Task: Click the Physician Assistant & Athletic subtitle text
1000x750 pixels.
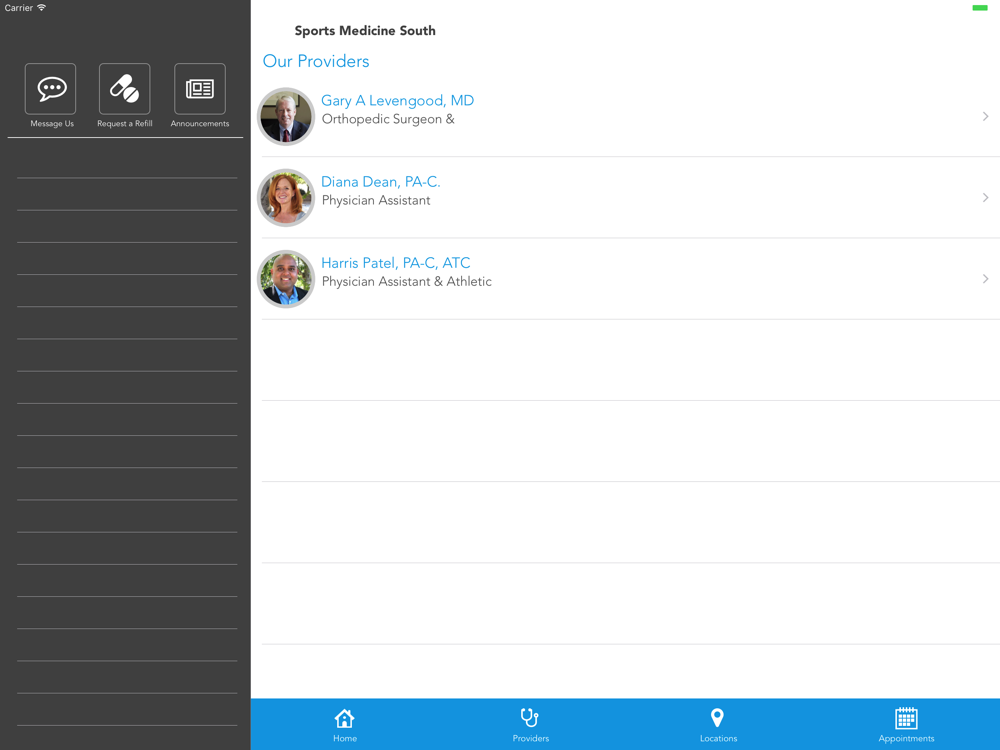Action: click(406, 281)
